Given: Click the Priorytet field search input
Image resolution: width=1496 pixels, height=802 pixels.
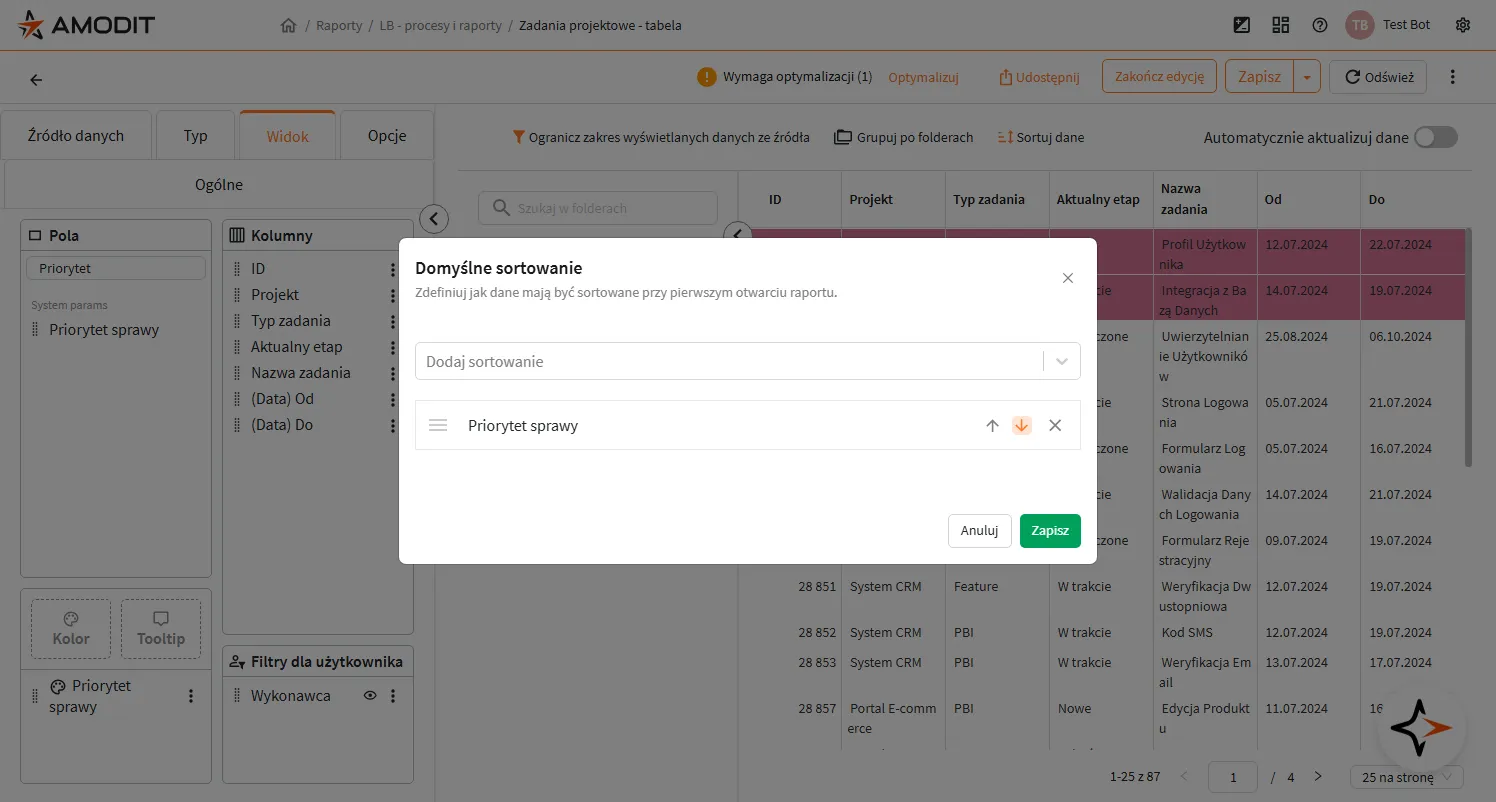Looking at the screenshot, I should click(116, 268).
